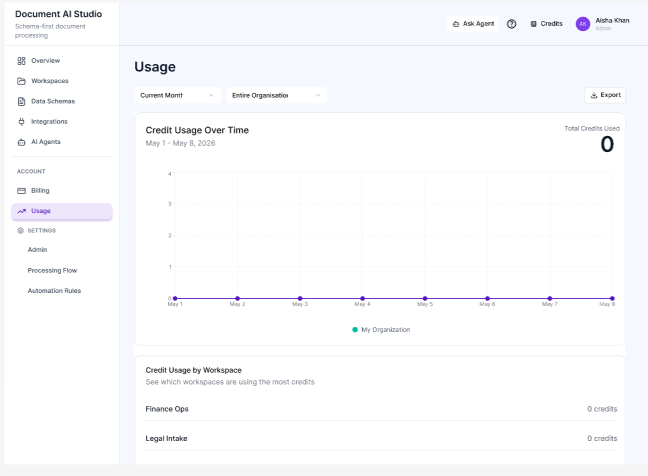The width and height of the screenshot is (648, 476).
Task: Open Aisha Khan profile menu
Action: [x=603, y=24]
